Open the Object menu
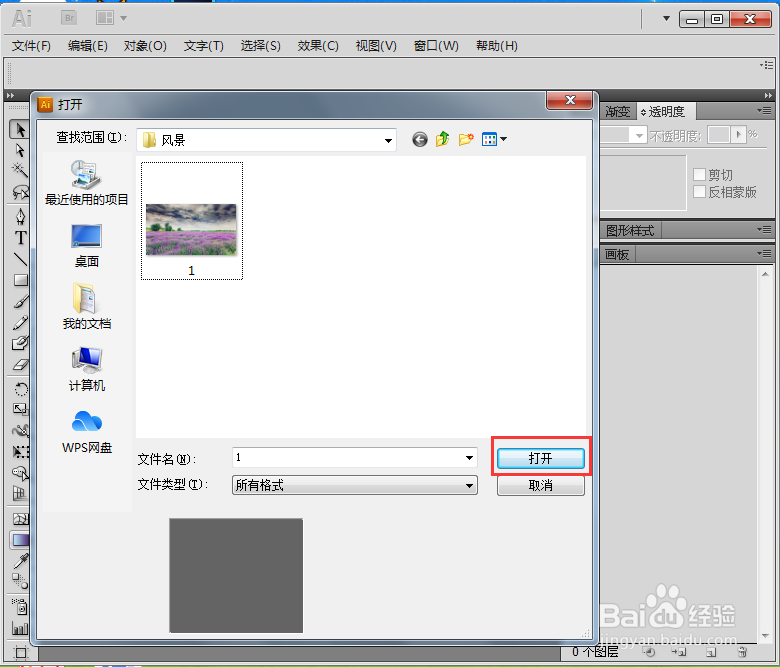780x667 pixels. [x=145, y=46]
